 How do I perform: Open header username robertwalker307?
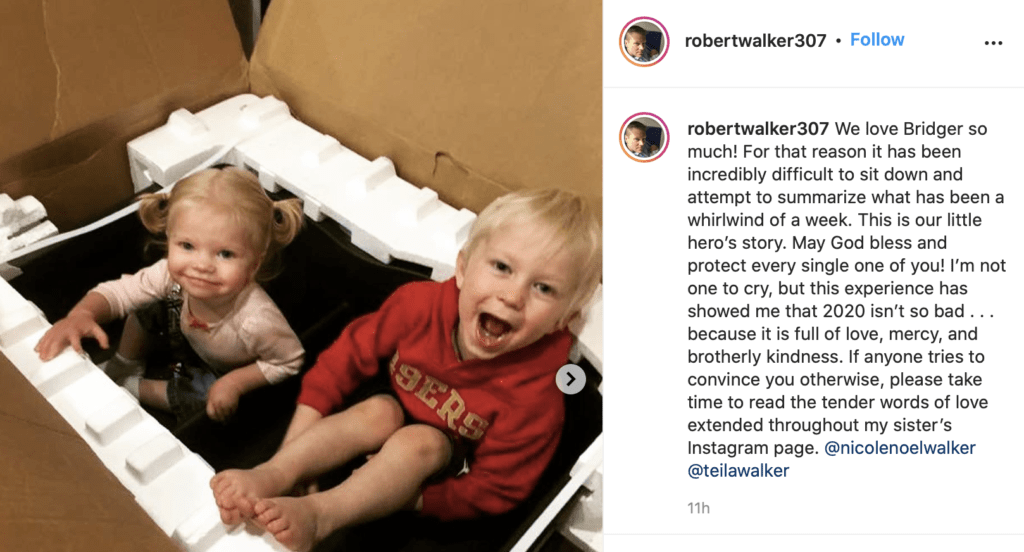(756, 41)
